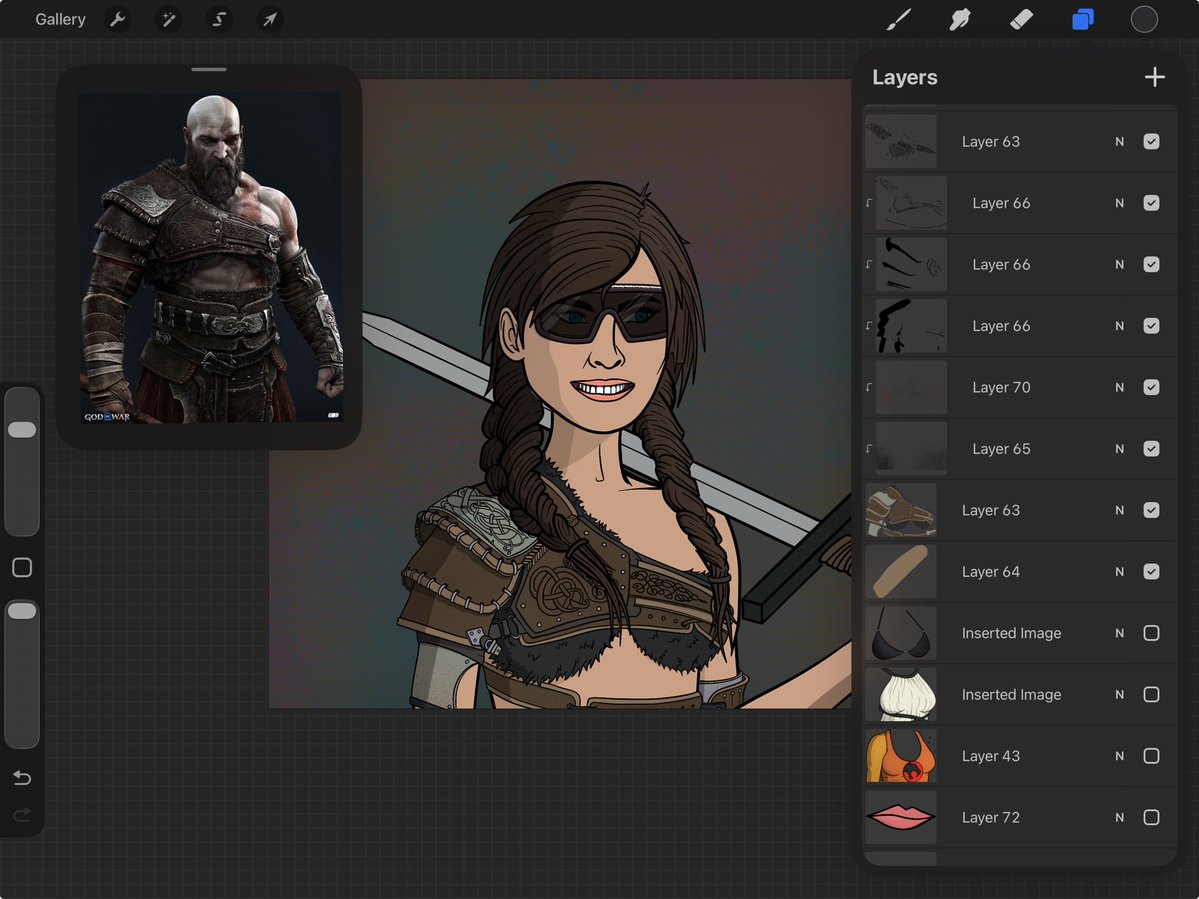The width and height of the screenshot is (1199, 899).
Task: Tap the Redo arrow in sidebar
Action: 22,815
